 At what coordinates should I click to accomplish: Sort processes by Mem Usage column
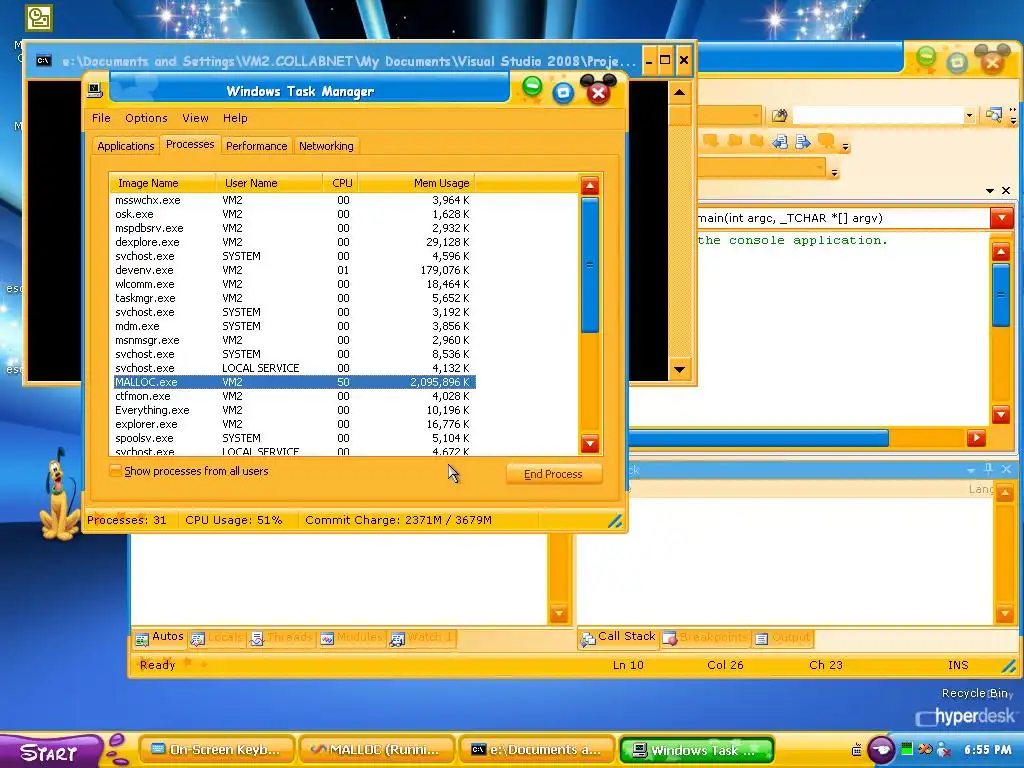[x=416, y=183]
